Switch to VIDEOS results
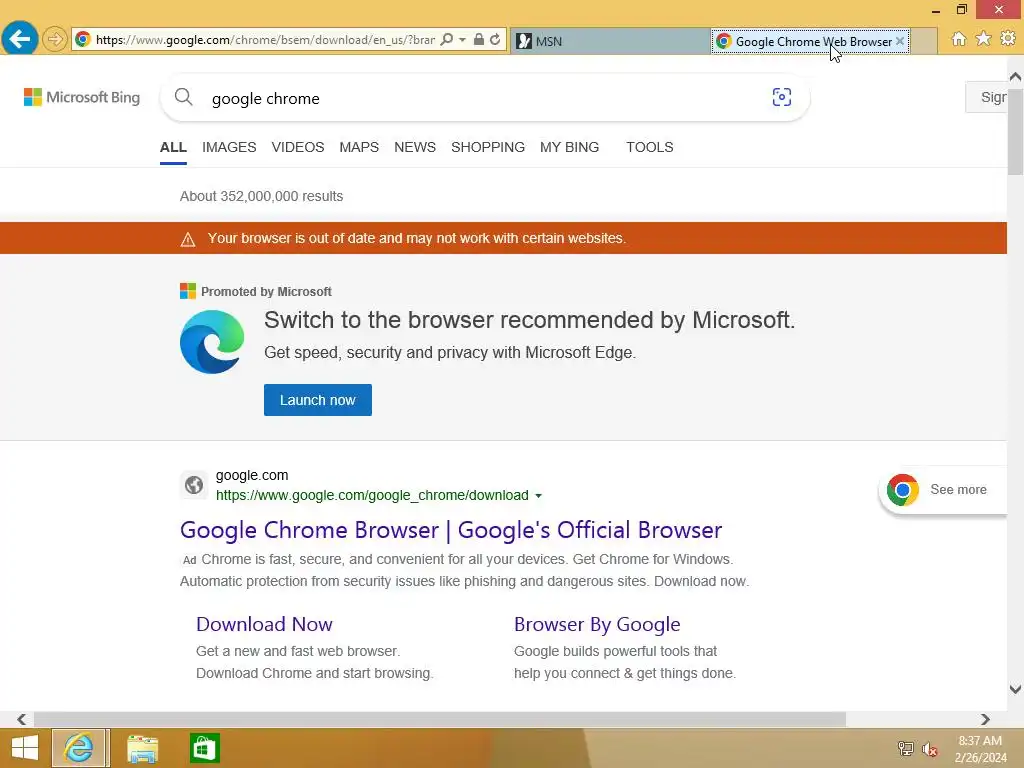 (298, 148)
